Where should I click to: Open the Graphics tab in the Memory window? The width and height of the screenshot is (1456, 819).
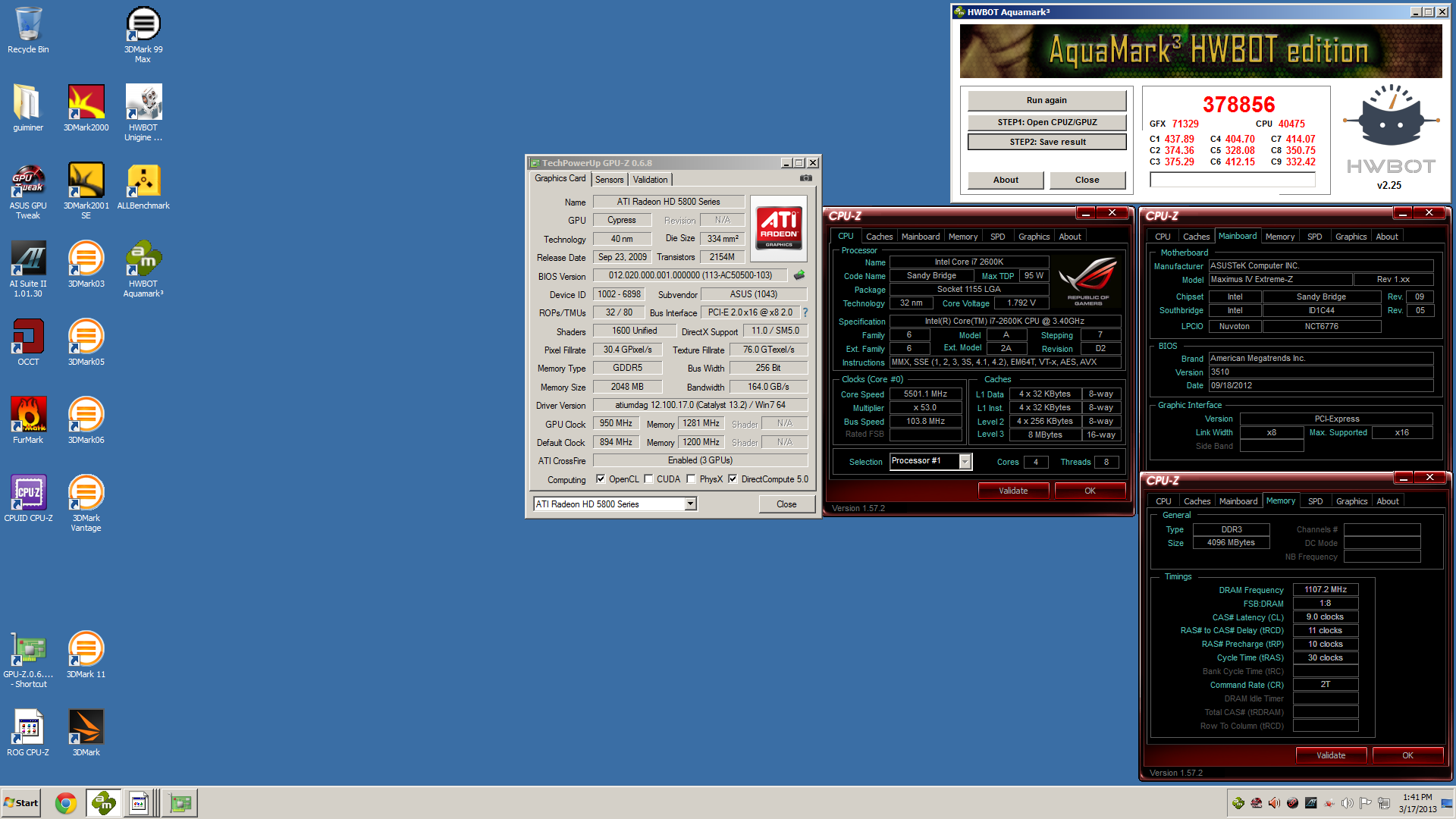point(1351,501)
